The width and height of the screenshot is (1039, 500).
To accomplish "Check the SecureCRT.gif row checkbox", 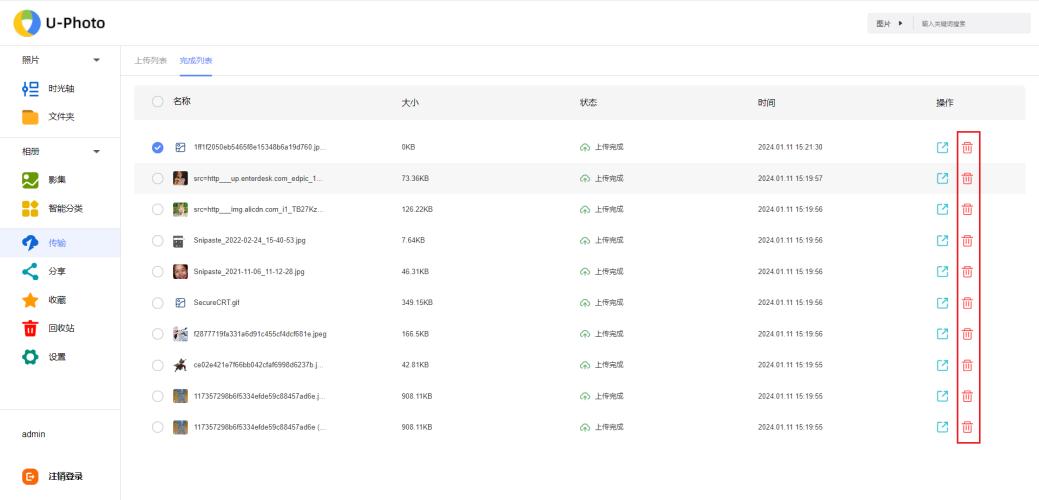I will (x=157, y=303).
